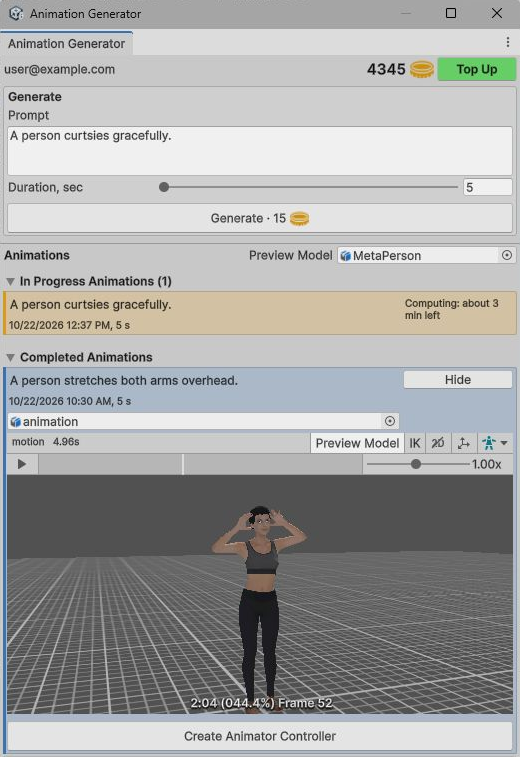Screen dimensions: 520x757
Task: Click the 4345 coin balance number
Action: (x=386, y=69)
